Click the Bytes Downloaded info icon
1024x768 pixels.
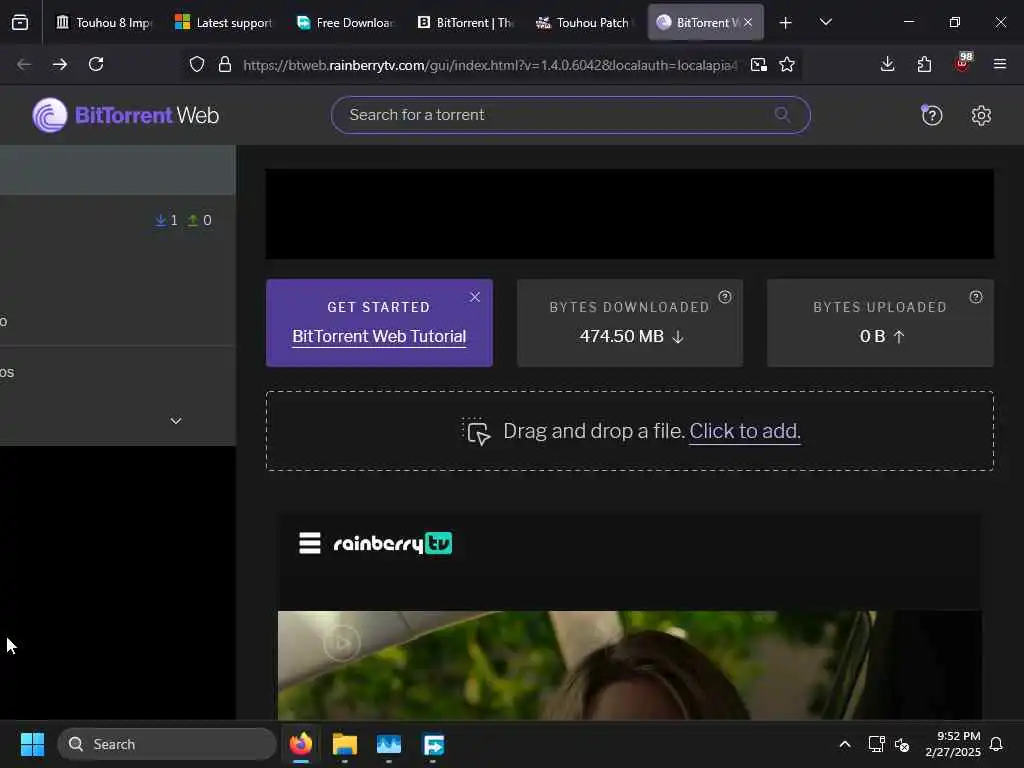click(x=725, y=297)
